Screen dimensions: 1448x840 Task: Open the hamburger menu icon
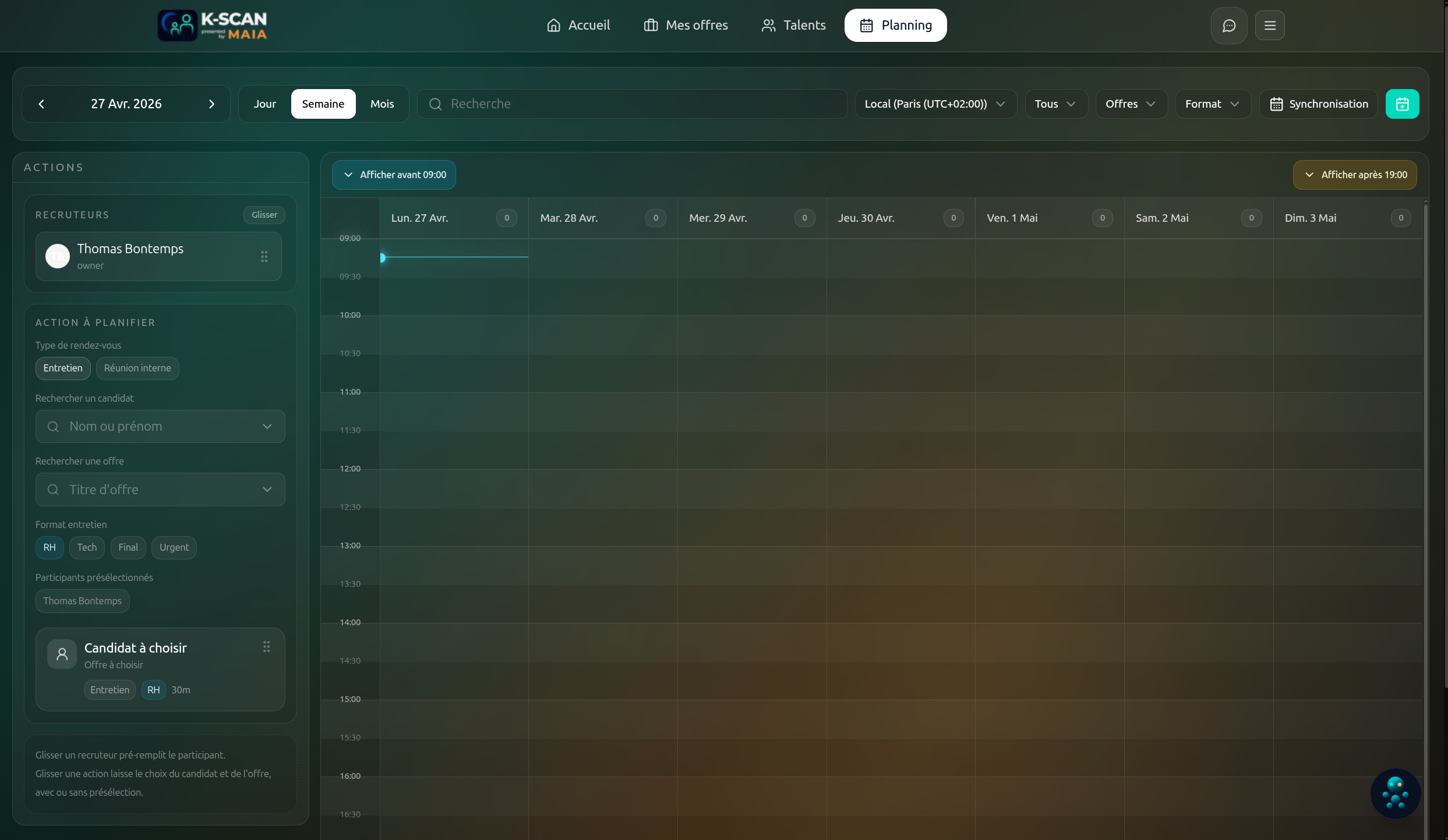pyautogui.click(x=1270, y=26)
